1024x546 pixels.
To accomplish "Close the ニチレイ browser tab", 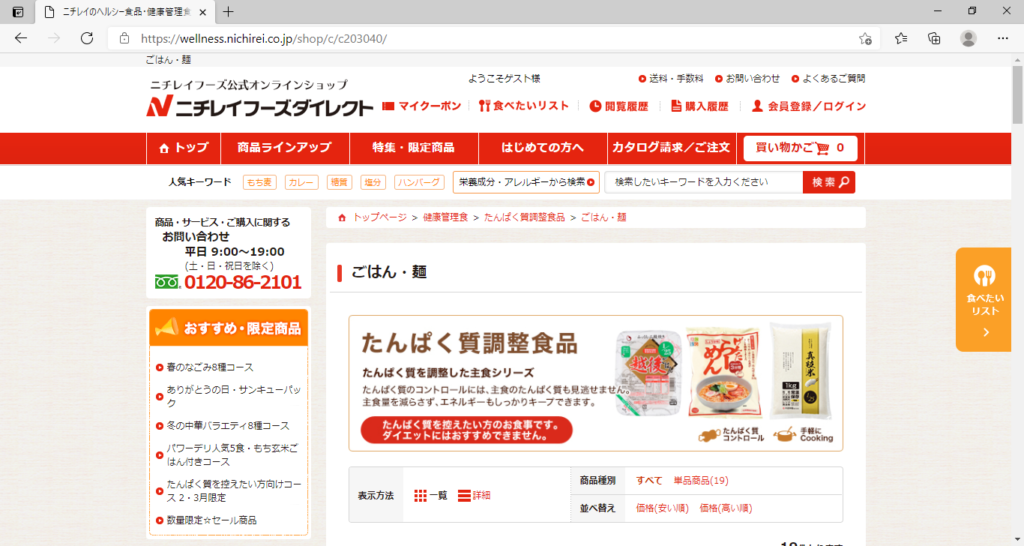I will 202,12.
